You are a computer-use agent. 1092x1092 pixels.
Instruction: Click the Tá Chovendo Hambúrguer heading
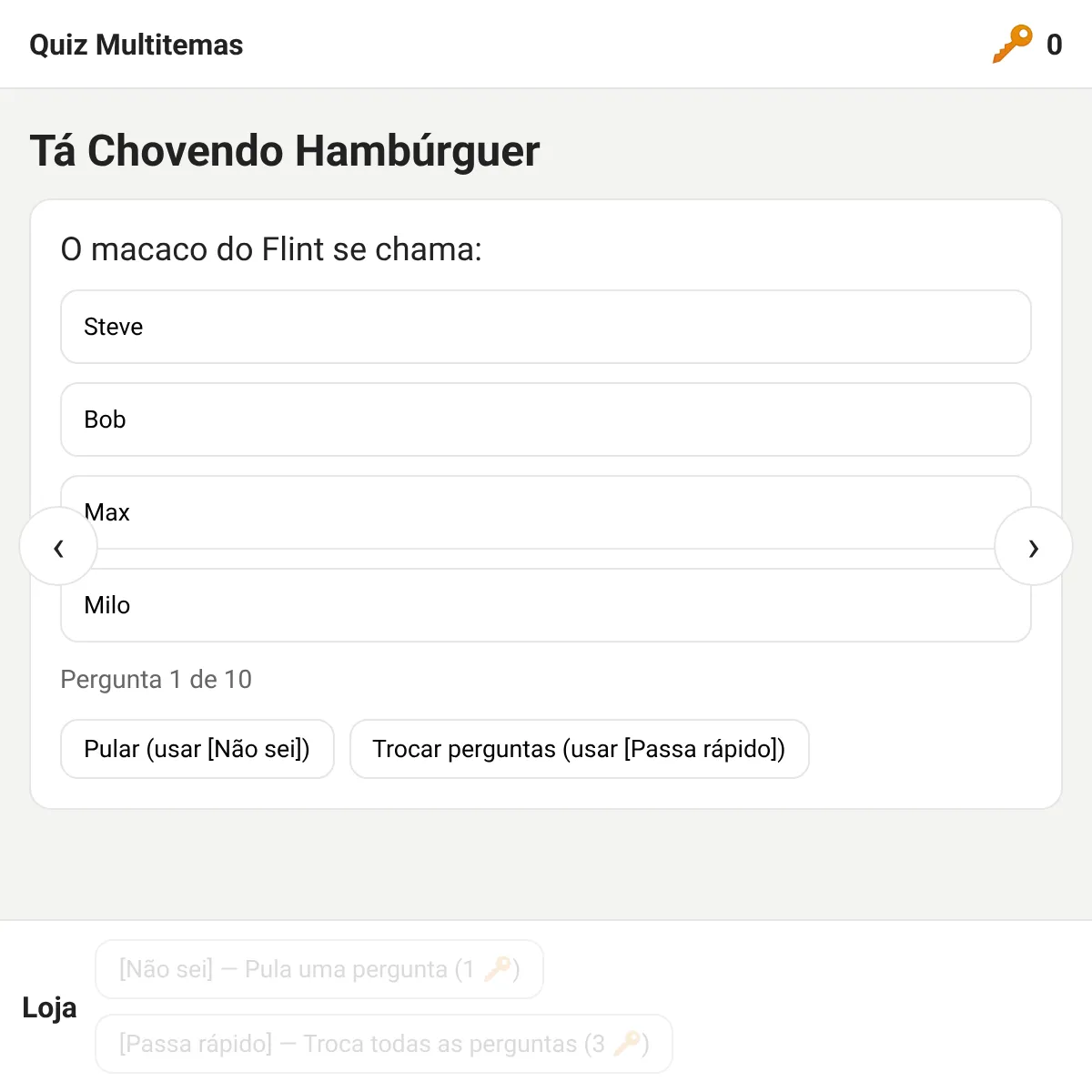click(x=285, y=151)
